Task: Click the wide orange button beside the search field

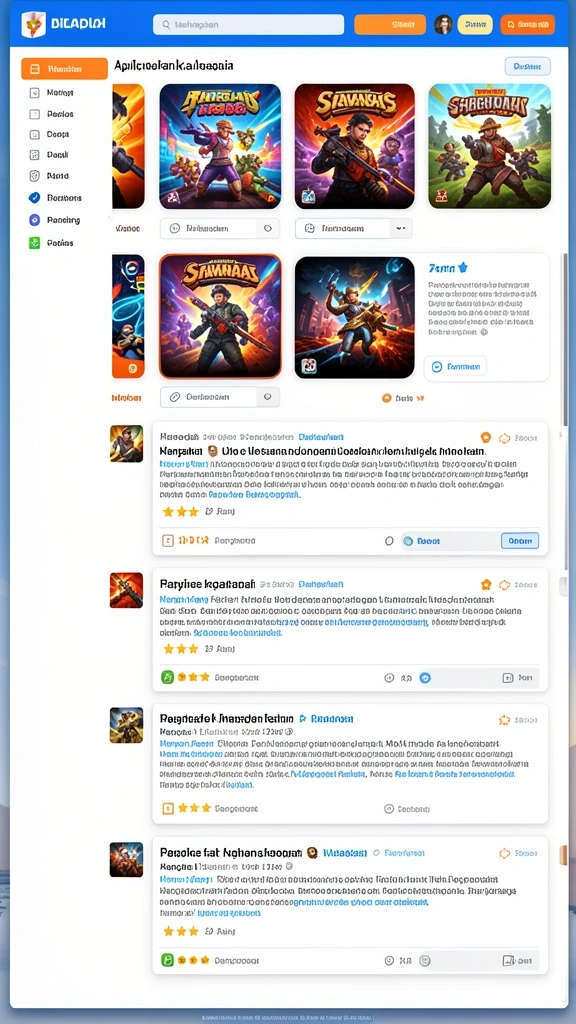Action: pos(390,24)
